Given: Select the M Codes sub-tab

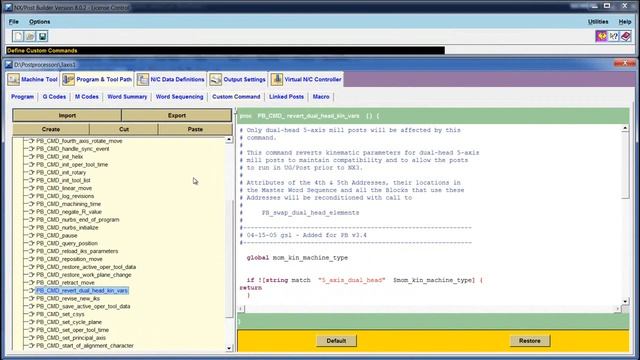Looking at the screenshot, I should pyautogui.click(x=87, y=97).
